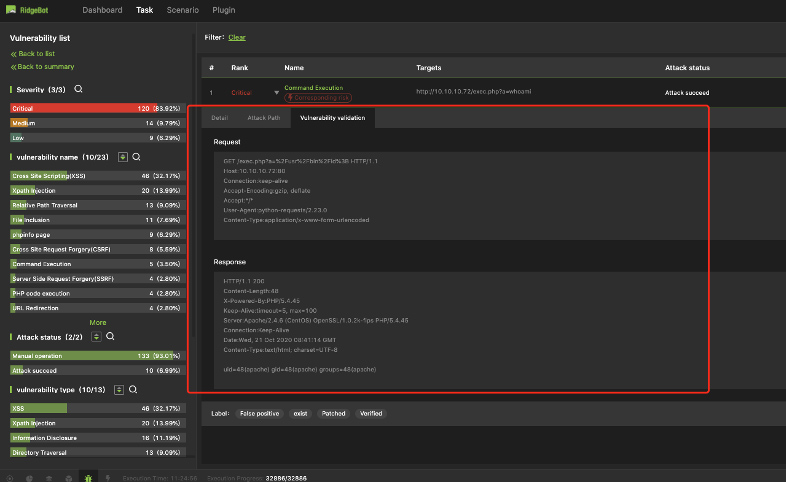Mark vulnerability as Patched

333,413
